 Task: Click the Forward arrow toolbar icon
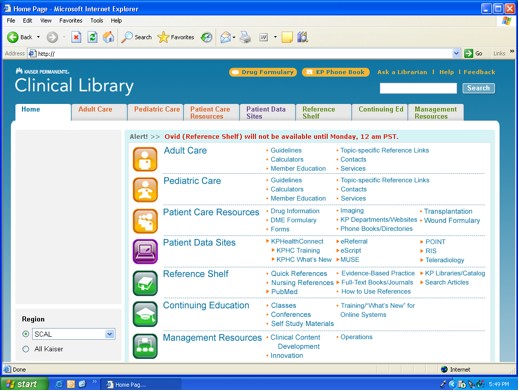coord(52,37)
